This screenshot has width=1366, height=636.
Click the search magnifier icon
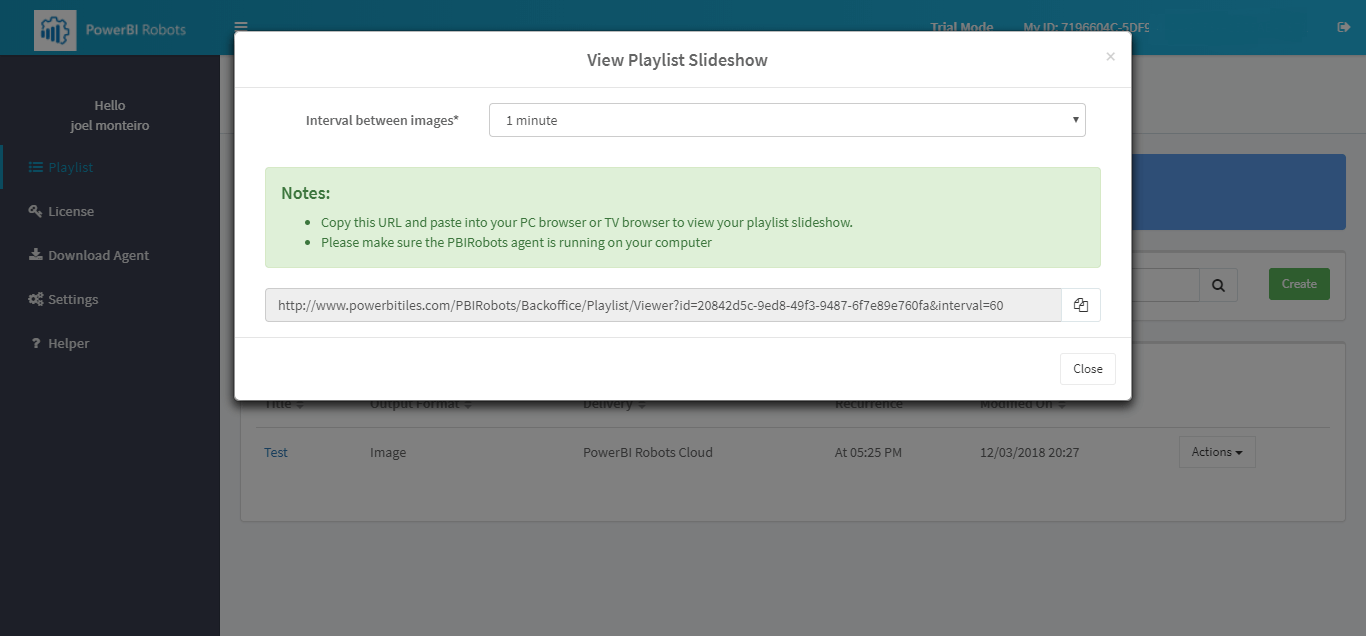1217,284
